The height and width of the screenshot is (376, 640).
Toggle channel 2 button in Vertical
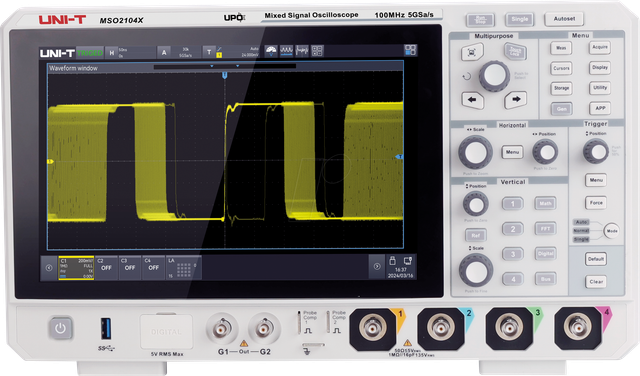(513, 229)
